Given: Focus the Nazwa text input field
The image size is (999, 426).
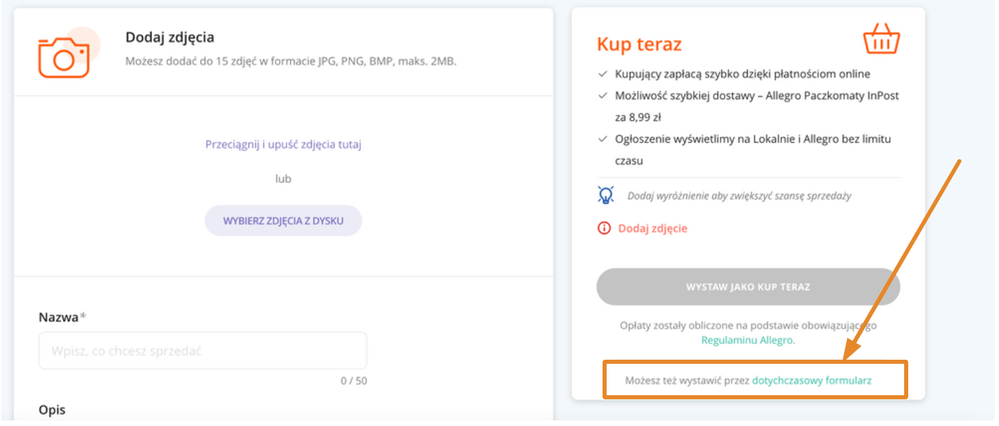Looking at the screenshot, I should [x=202, y=350].
